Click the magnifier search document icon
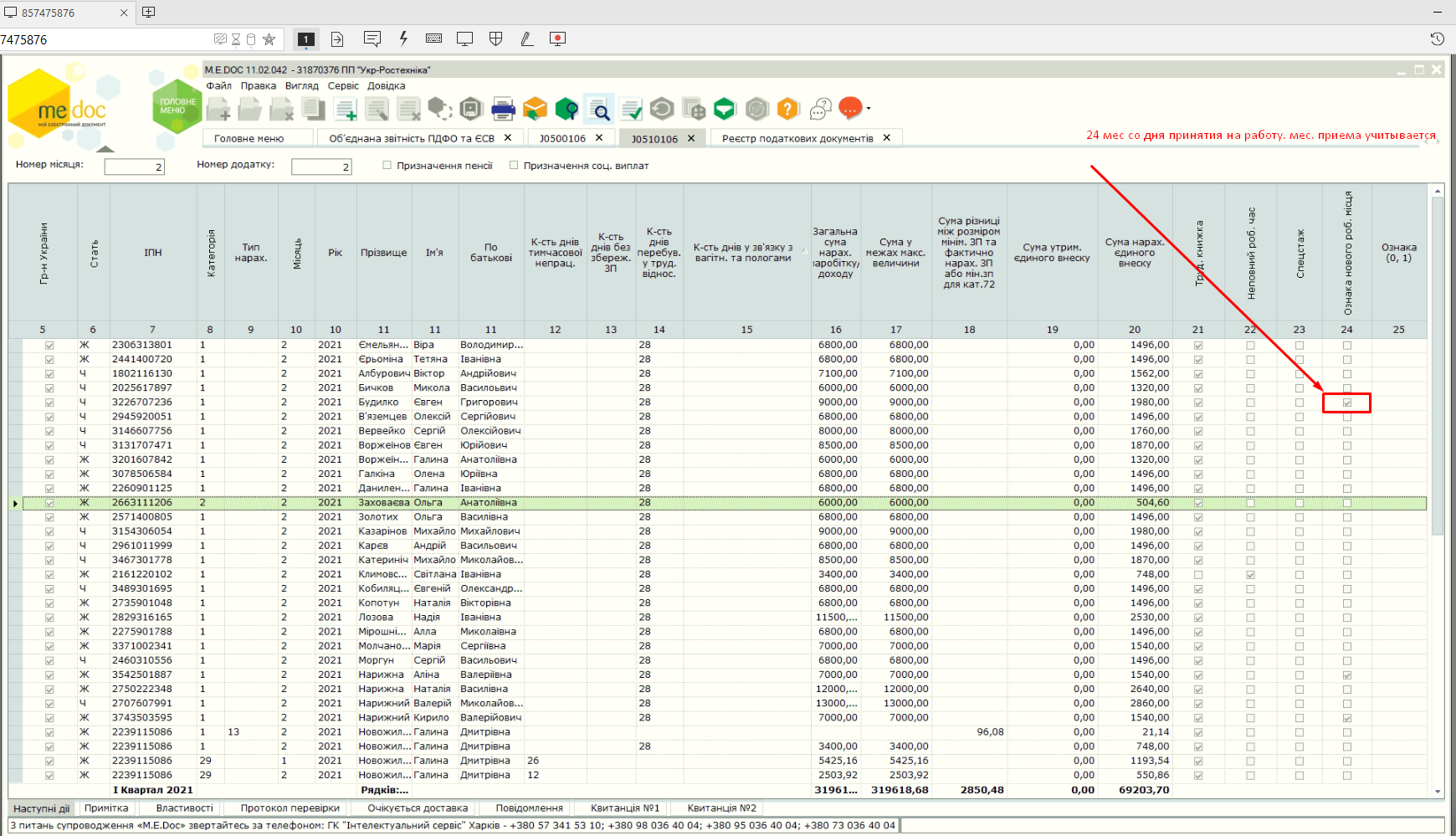 (599, 109)
